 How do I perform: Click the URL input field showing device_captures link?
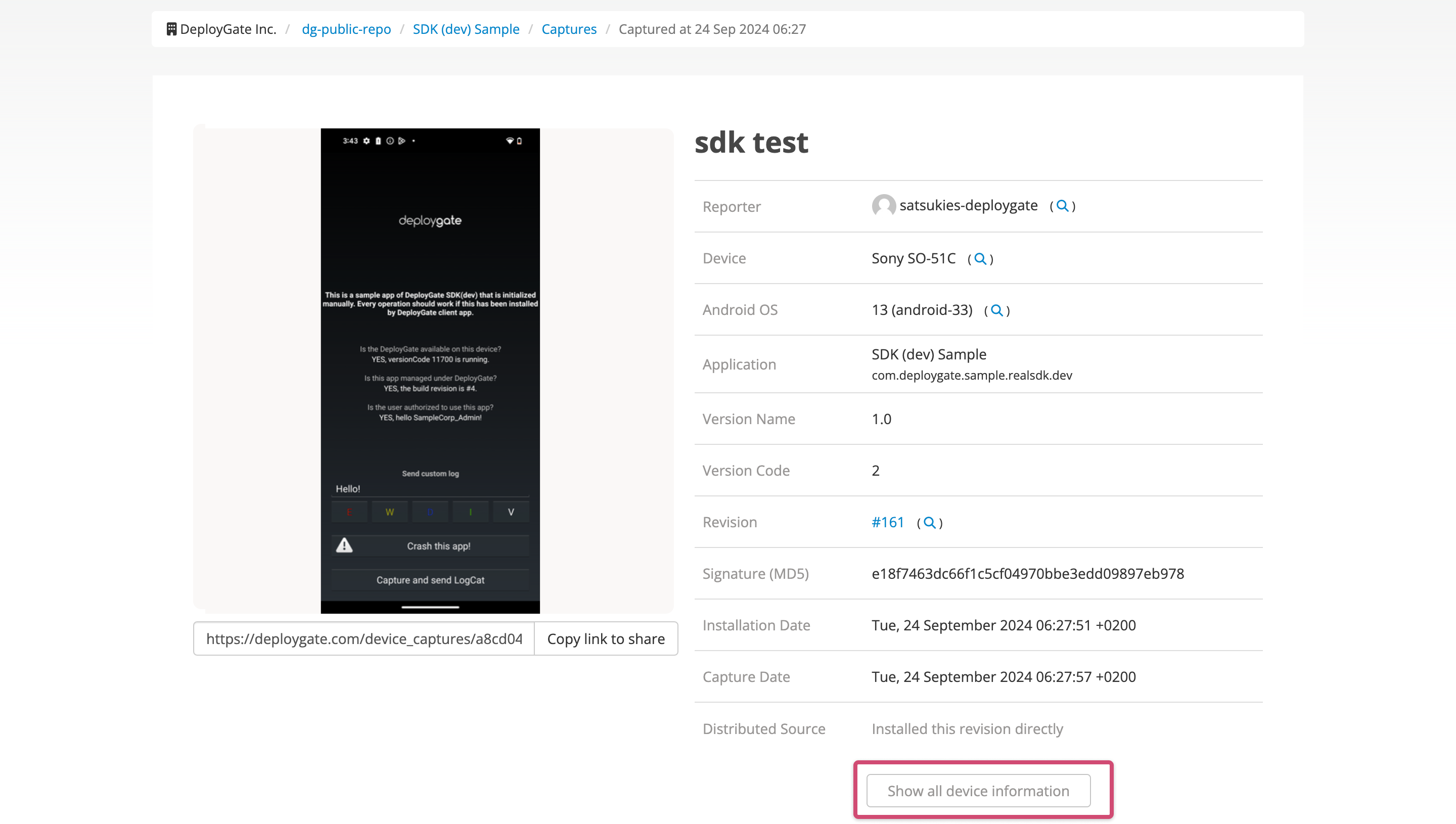pos(363,639)
